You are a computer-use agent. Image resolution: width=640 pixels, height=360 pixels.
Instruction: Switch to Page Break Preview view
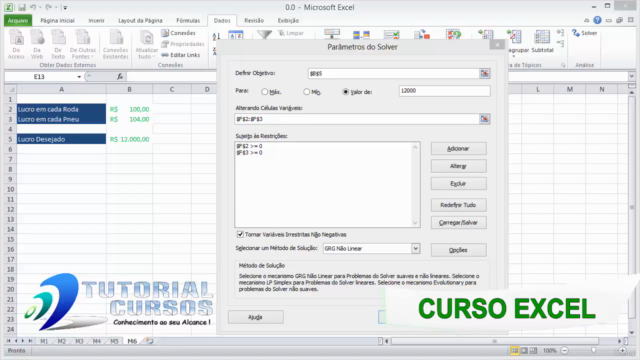pyautogui.click(x=533, y=351)
